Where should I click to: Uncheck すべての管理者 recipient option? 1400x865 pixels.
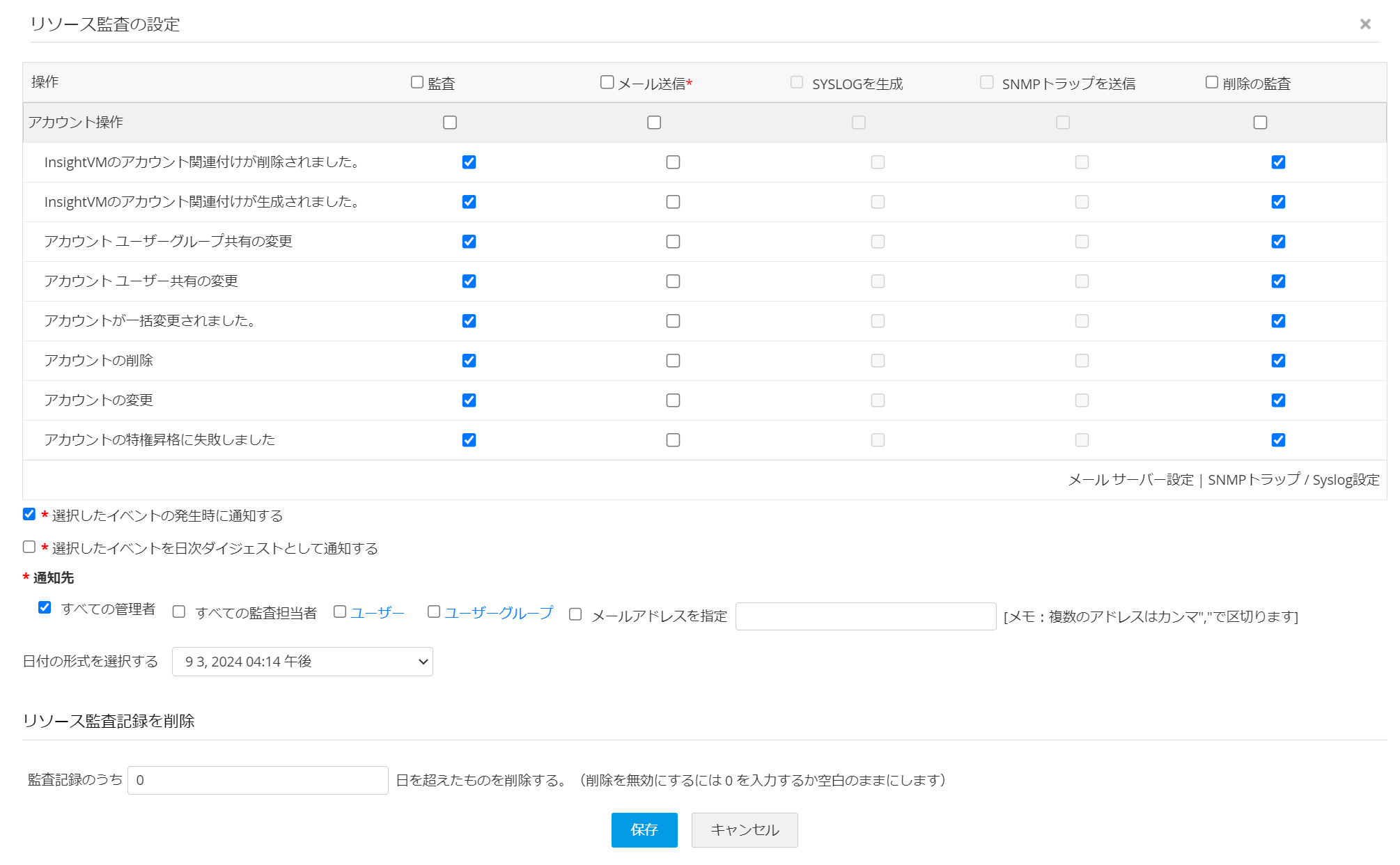click(45, 607)
